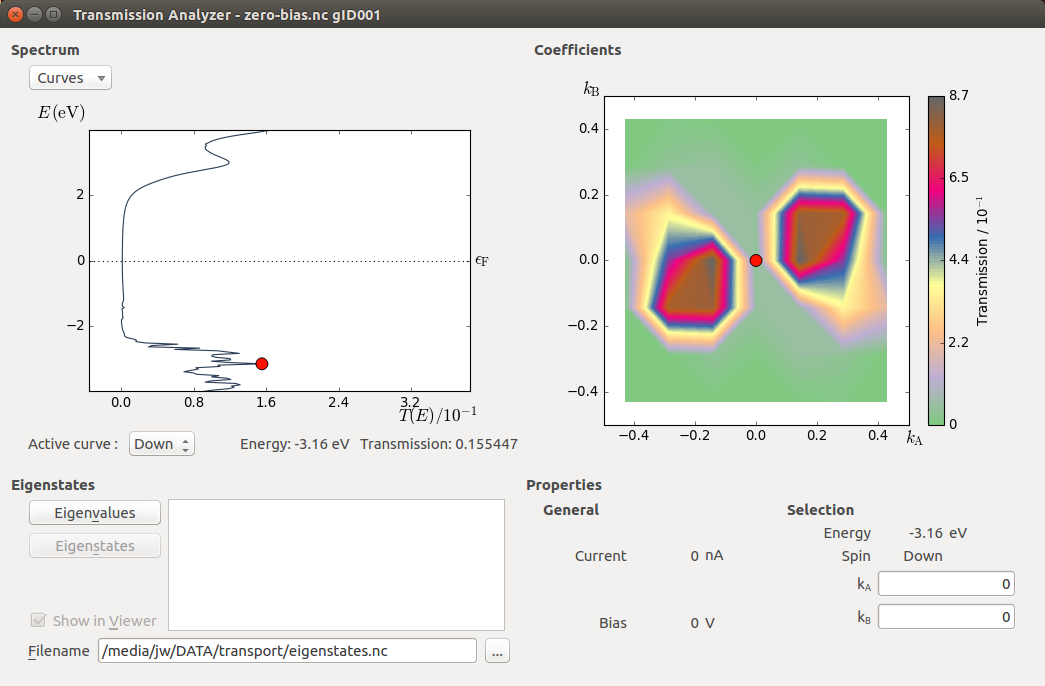The width and height of the screenshot is (1045, 686).
Task: Click the Filename input field
Action: tap(287, 651)
